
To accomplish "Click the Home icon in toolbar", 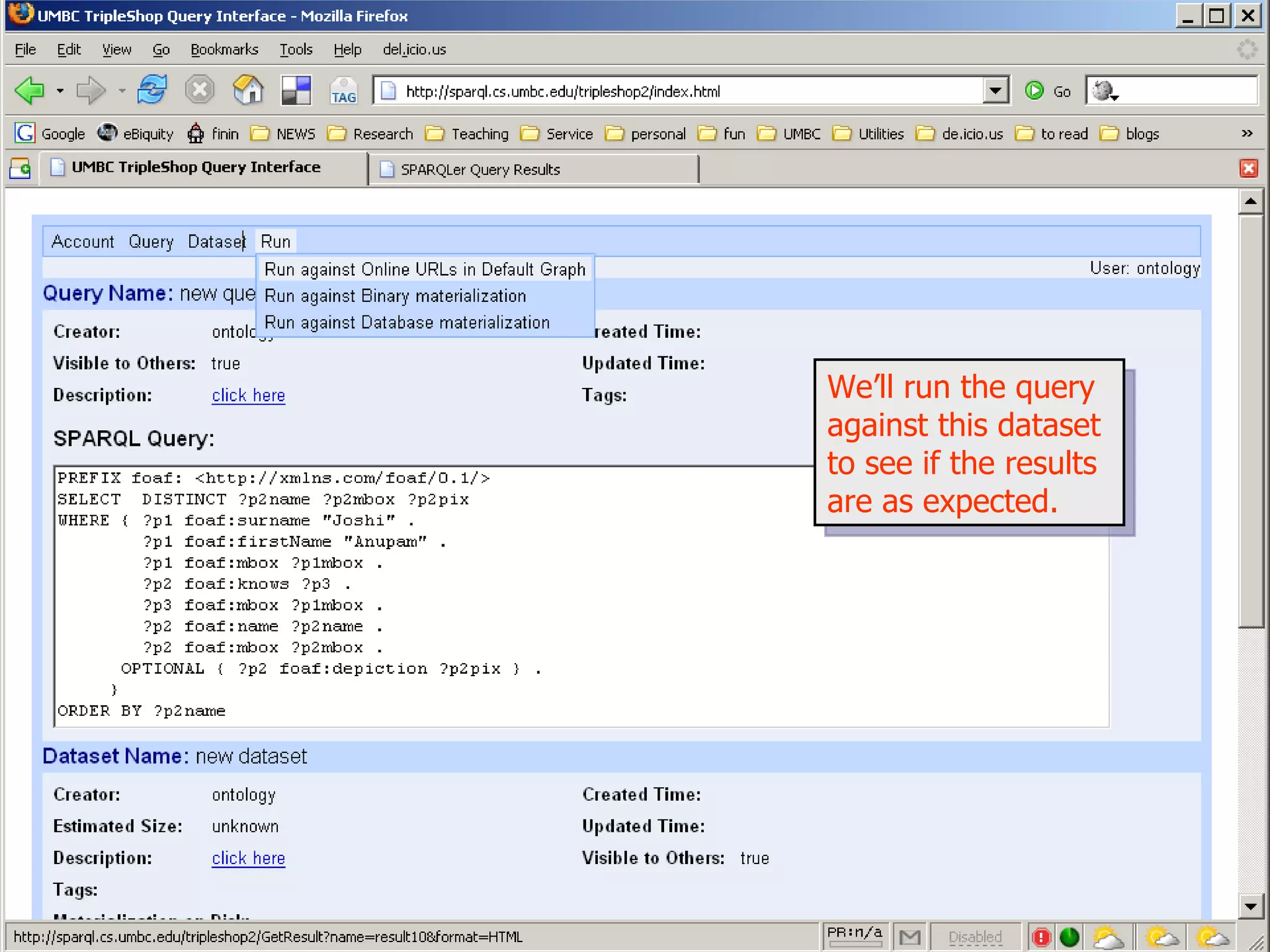I will pyautogui.click(x=248, y=90).
